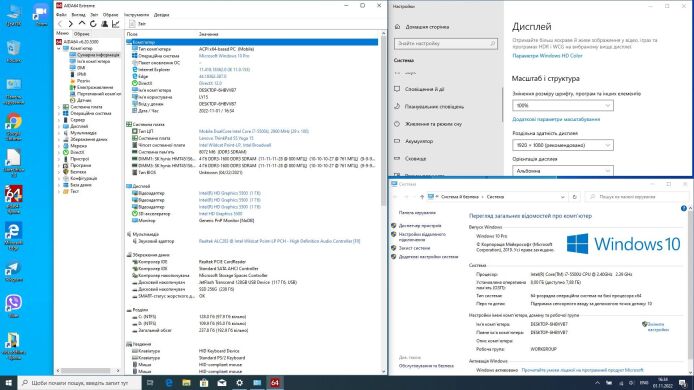Expand the Системна плата tree node

click(59, 107)
